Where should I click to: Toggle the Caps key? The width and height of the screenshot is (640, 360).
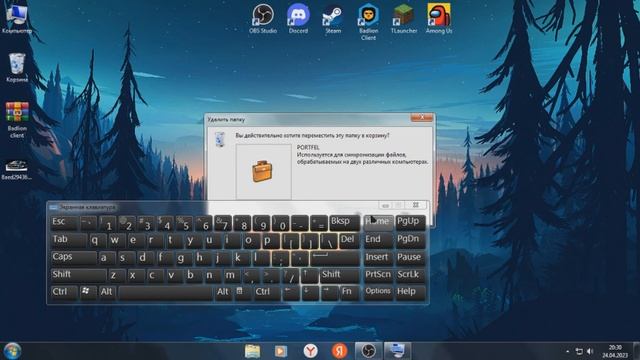click(x=74, y=258)
